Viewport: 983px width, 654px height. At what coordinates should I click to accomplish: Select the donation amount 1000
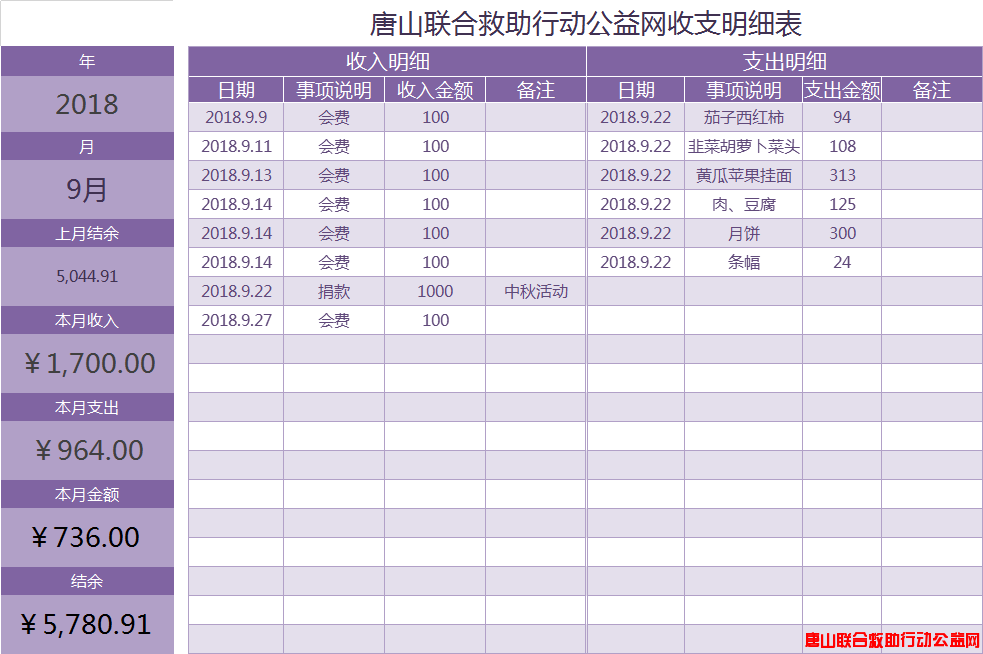435,292
